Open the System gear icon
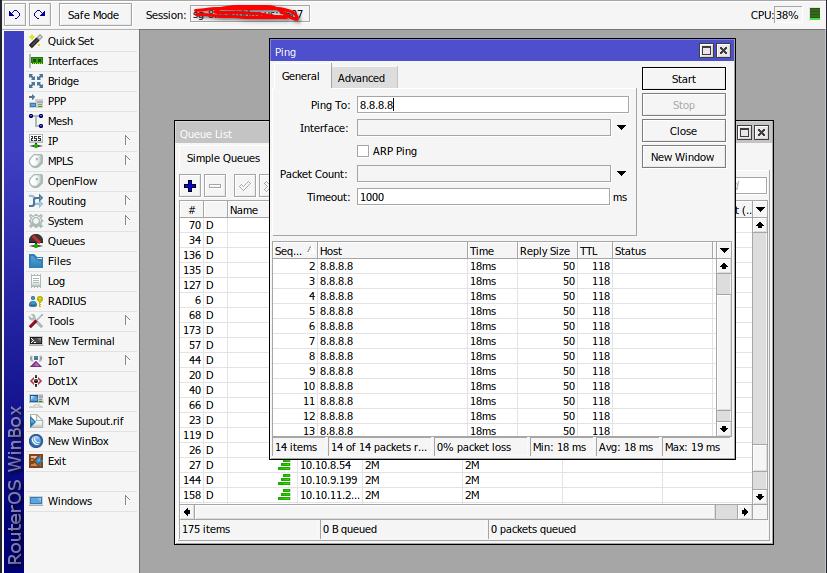The height and width of the screenshot is (573, 827). (x=36, y=221)
